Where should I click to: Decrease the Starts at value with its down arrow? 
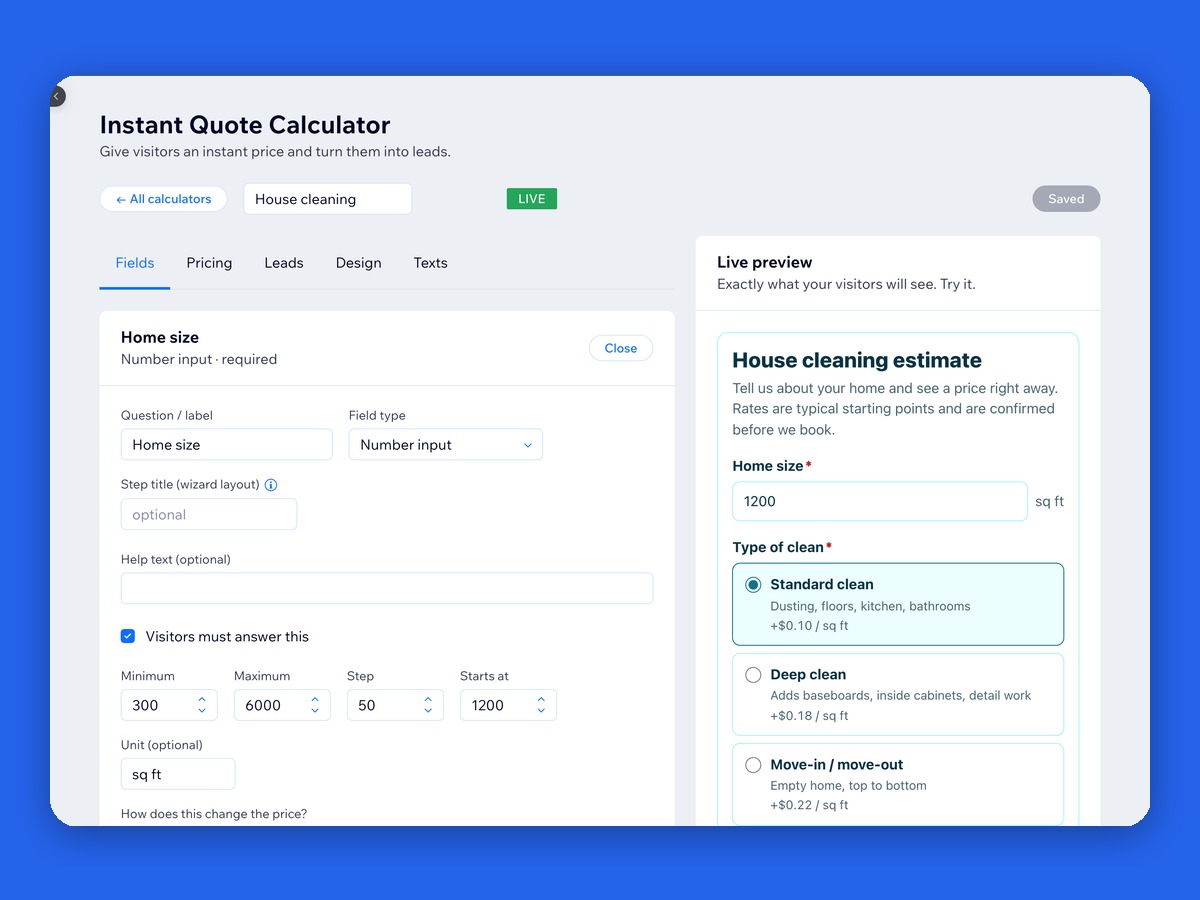541,711
